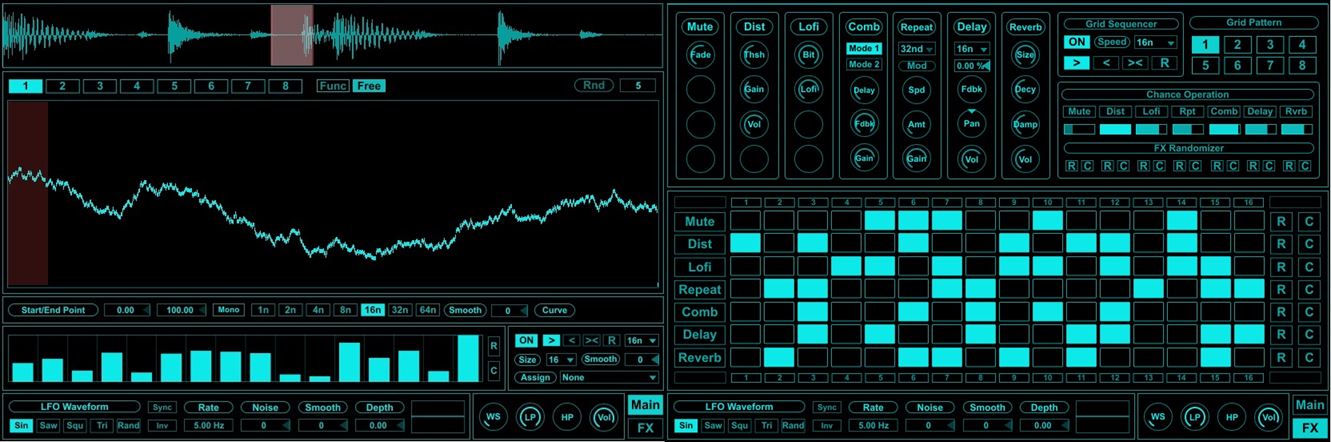Click the Thsh knob under Dist
Viewport: 1331px width, 442px height.
click(x=754, y=55)
